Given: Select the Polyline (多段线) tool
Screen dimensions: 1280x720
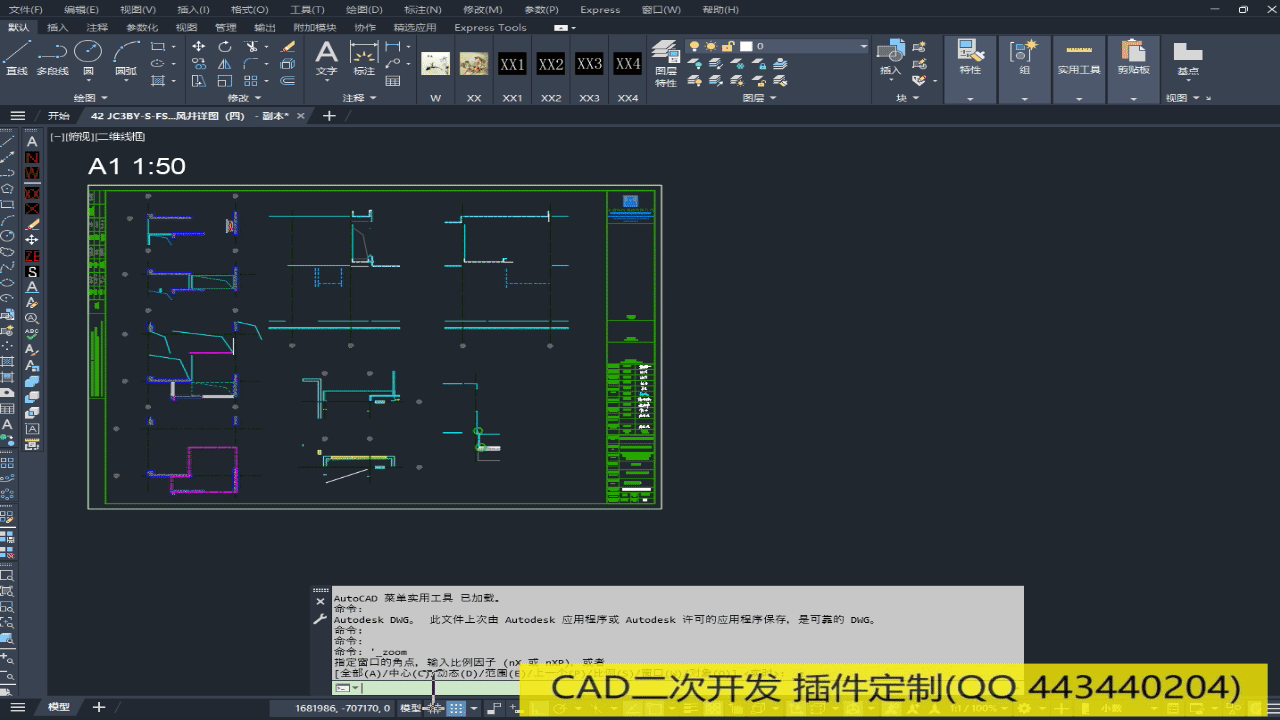Looking at the screenshot, I should [52, 58].
